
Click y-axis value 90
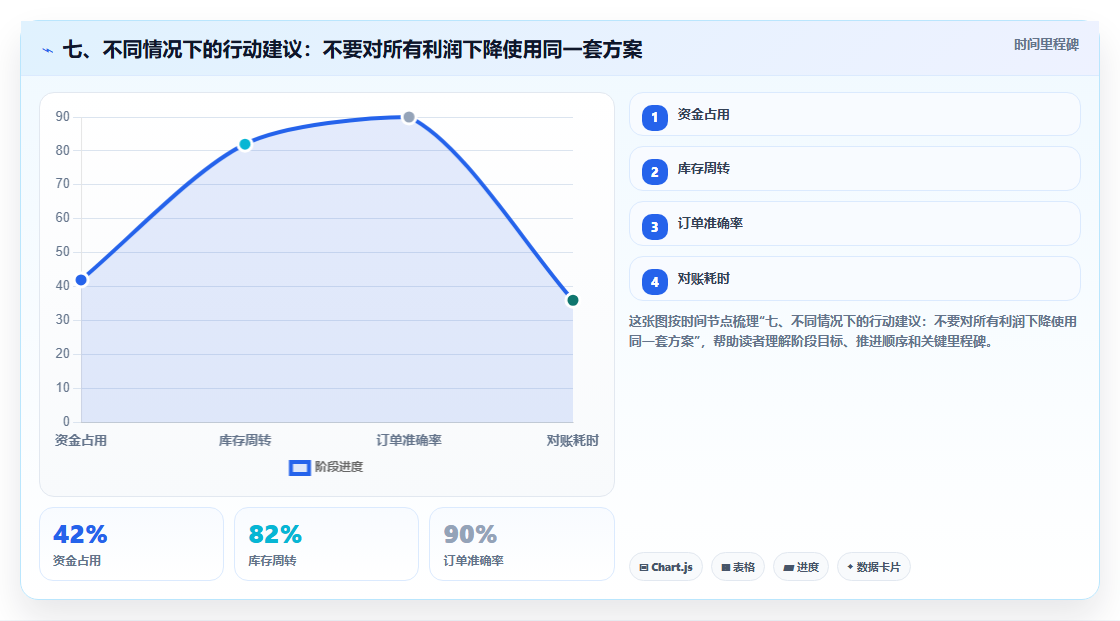tap(63, 116)
